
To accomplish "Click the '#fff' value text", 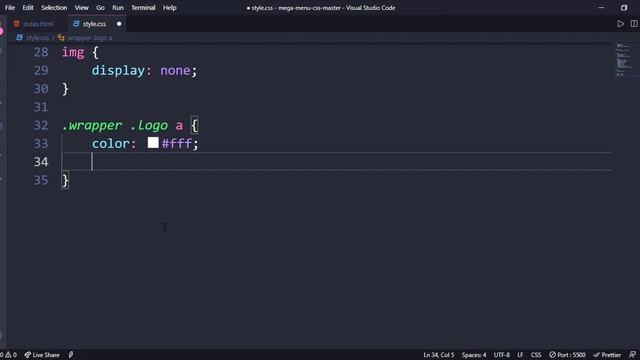I will pyautogui.click(x=177, y=144).
